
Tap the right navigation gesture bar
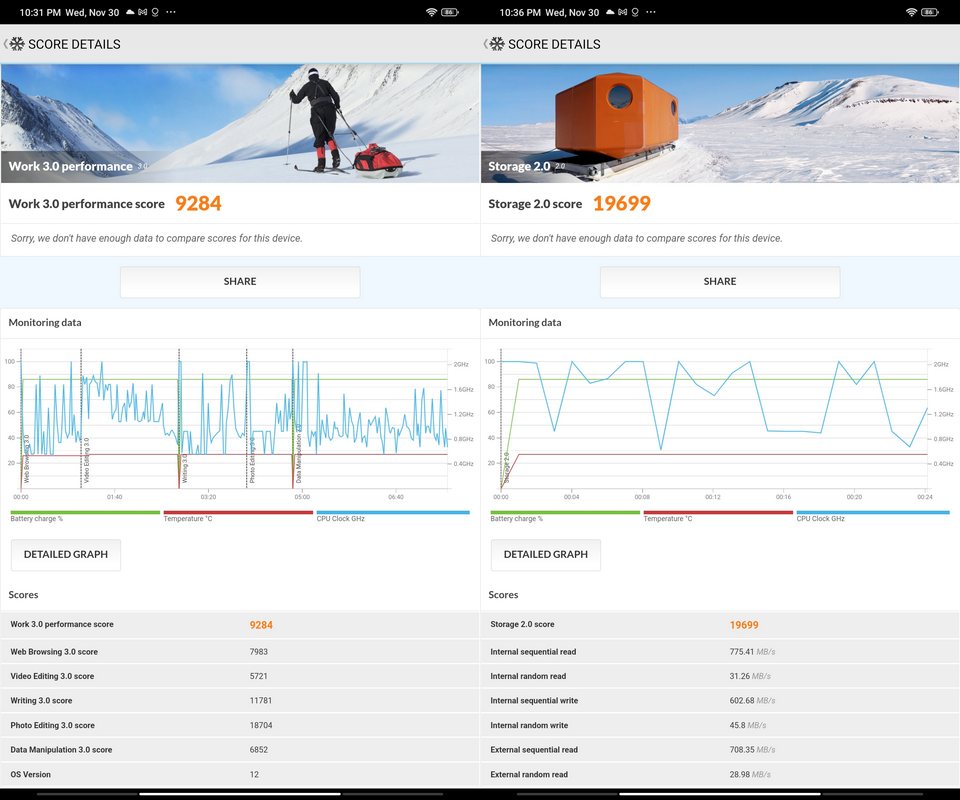click(x=720, y=794)
